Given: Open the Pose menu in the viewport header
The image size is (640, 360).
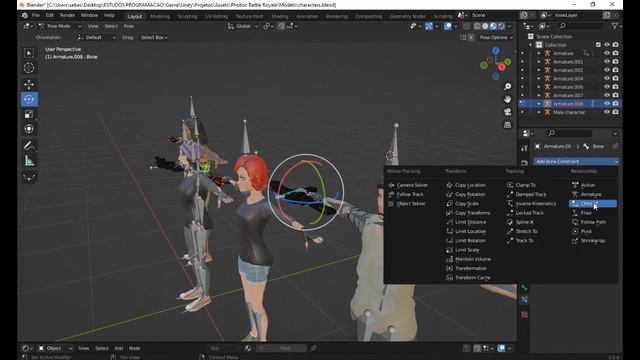Looking at the screenshot, I should tap(129, 26).
